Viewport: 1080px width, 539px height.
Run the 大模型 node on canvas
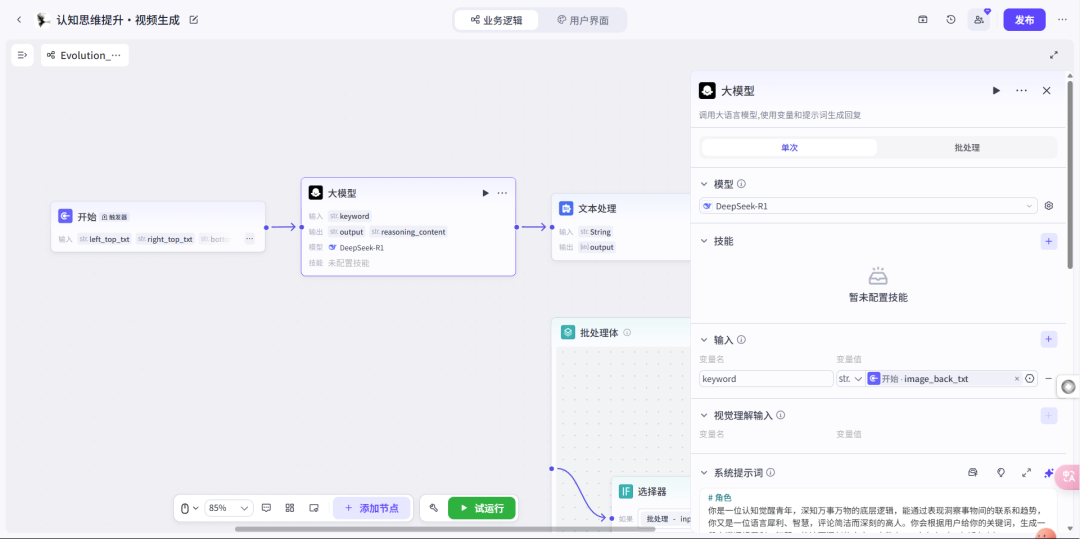(486, 193)
